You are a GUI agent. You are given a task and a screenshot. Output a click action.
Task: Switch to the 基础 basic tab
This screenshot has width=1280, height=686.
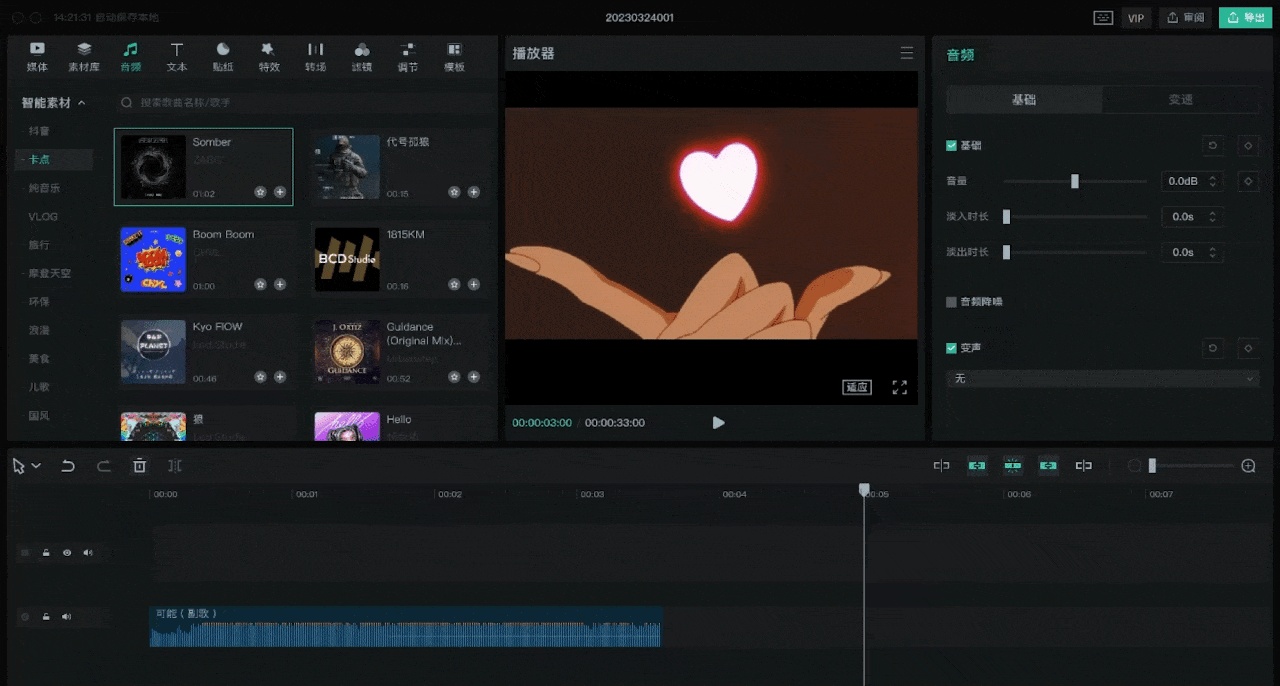[x=1024, y=100]
